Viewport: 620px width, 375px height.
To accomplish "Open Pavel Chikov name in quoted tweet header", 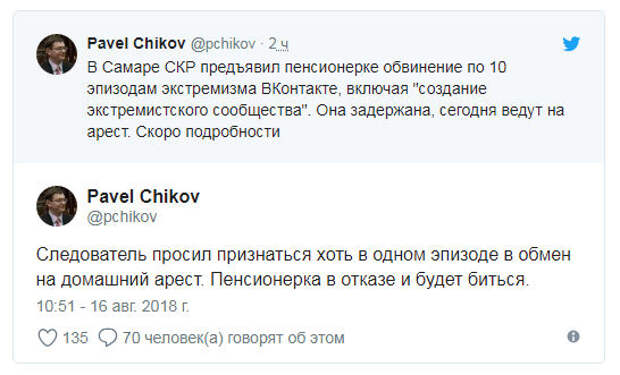I will (x=136, y=44).
